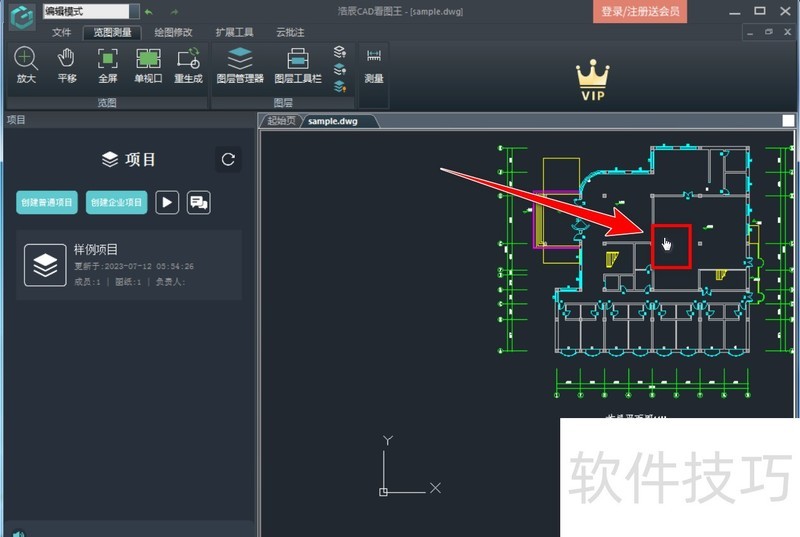The width and height of the screenshot is (800, 537).
Task: Show the 图层工具栏 layer toolbar
Action: click(298, 65)
